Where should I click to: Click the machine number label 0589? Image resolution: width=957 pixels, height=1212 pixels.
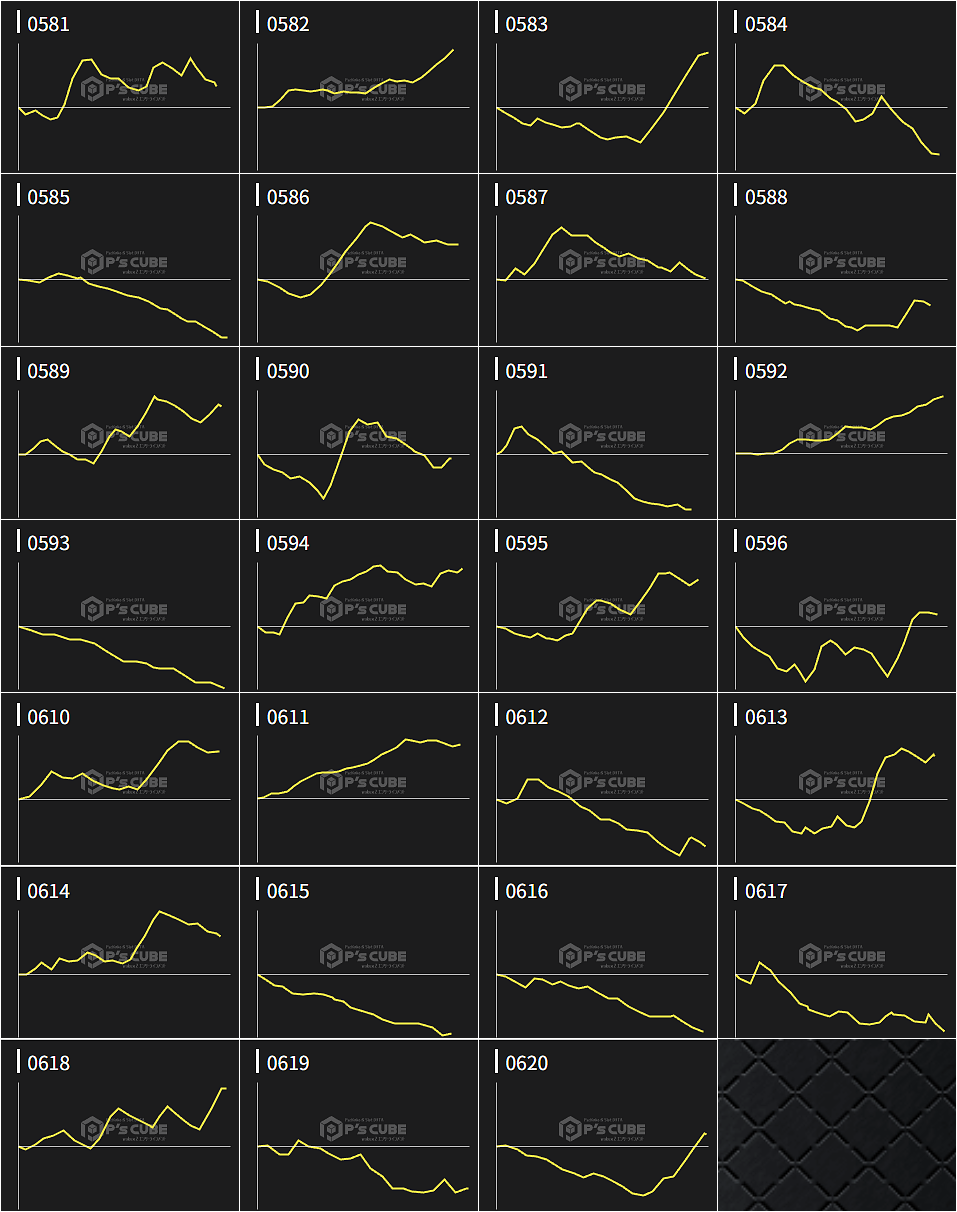coord(49,371)
